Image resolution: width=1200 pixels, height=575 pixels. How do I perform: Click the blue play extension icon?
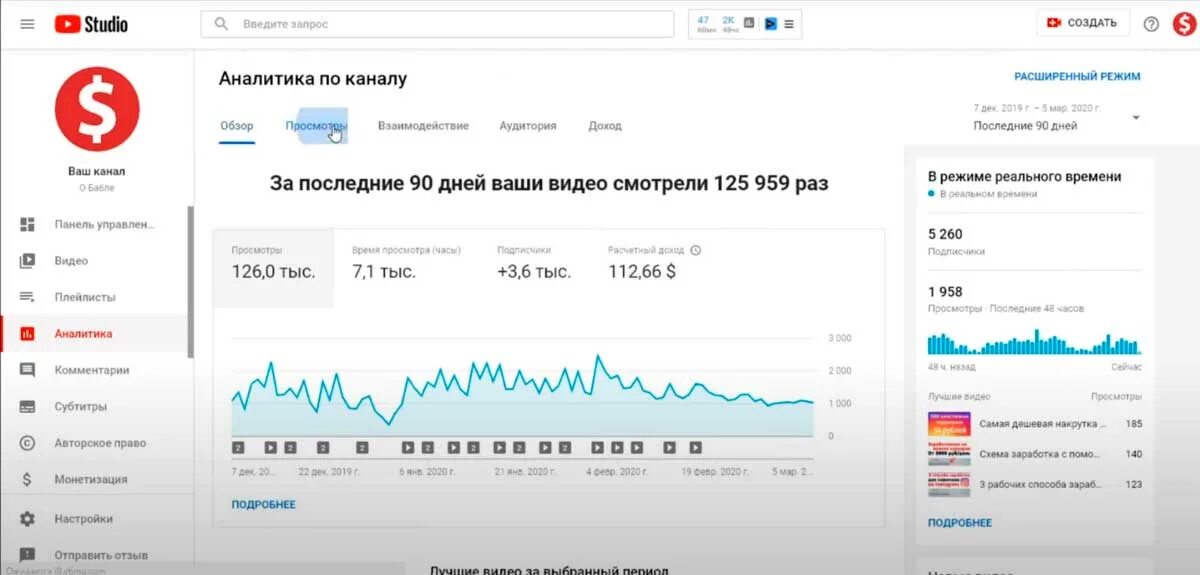[770, 23]
